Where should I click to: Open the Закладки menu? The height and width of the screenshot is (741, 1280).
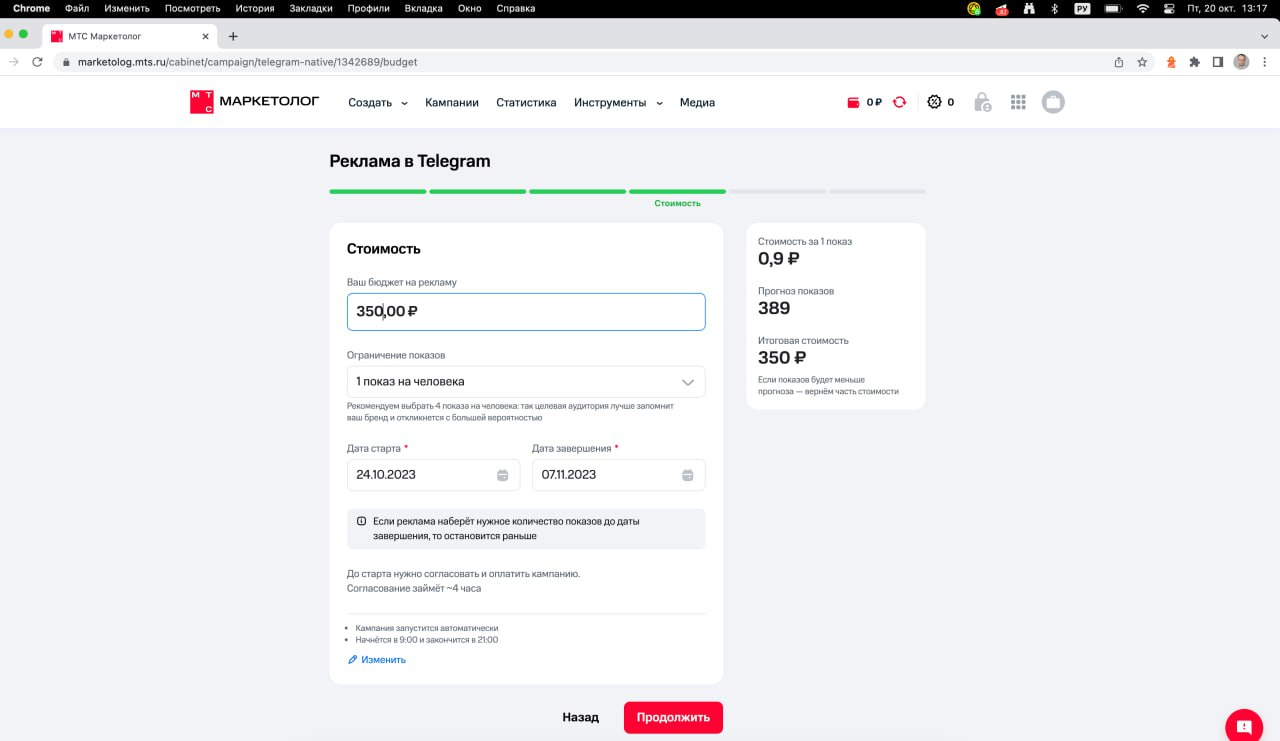311,8
